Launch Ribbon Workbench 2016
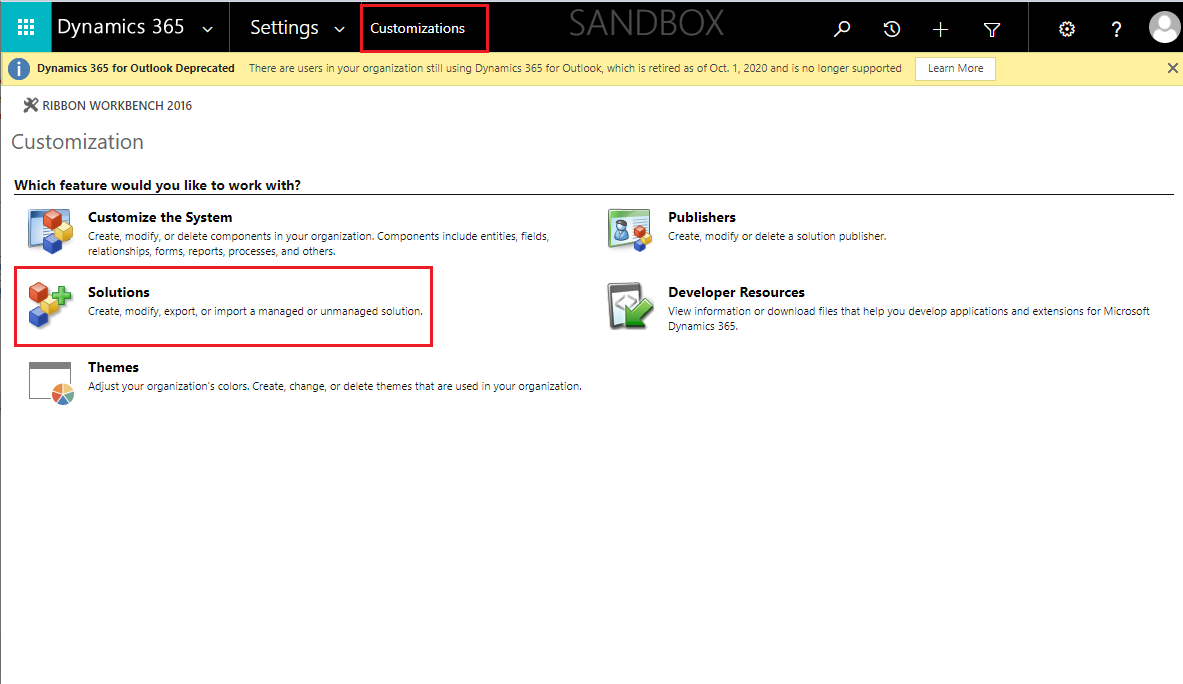This screenshot has width=1183, height=684. point(117,106)
